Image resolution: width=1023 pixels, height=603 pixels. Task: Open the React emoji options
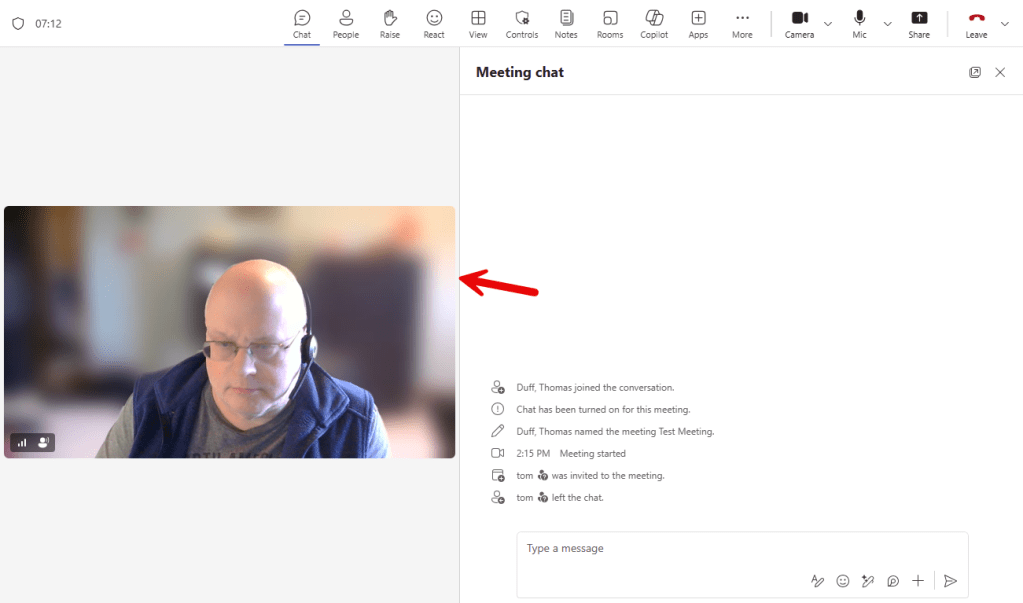(434, 23)
